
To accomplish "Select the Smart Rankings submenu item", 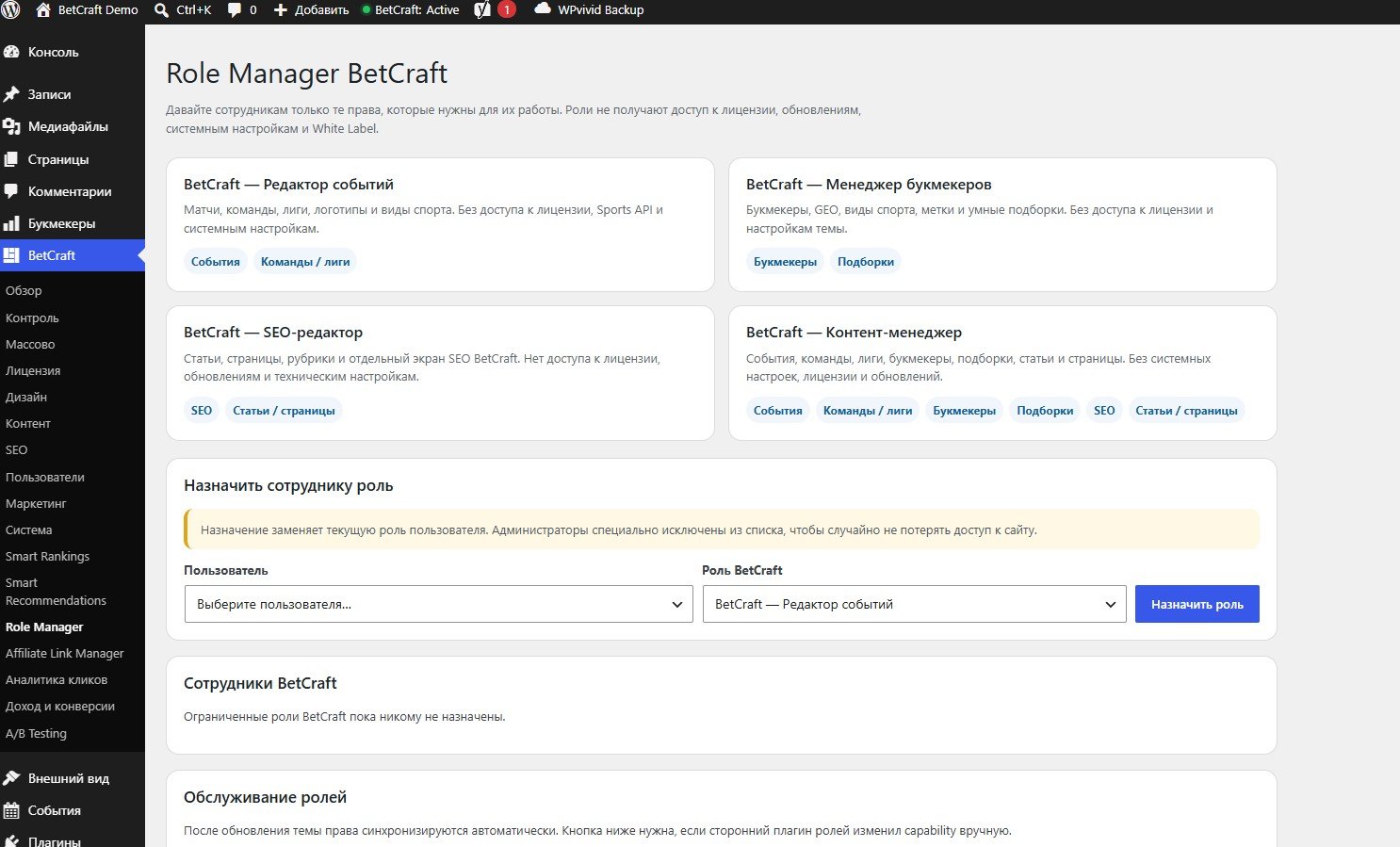I will [47, 556].
